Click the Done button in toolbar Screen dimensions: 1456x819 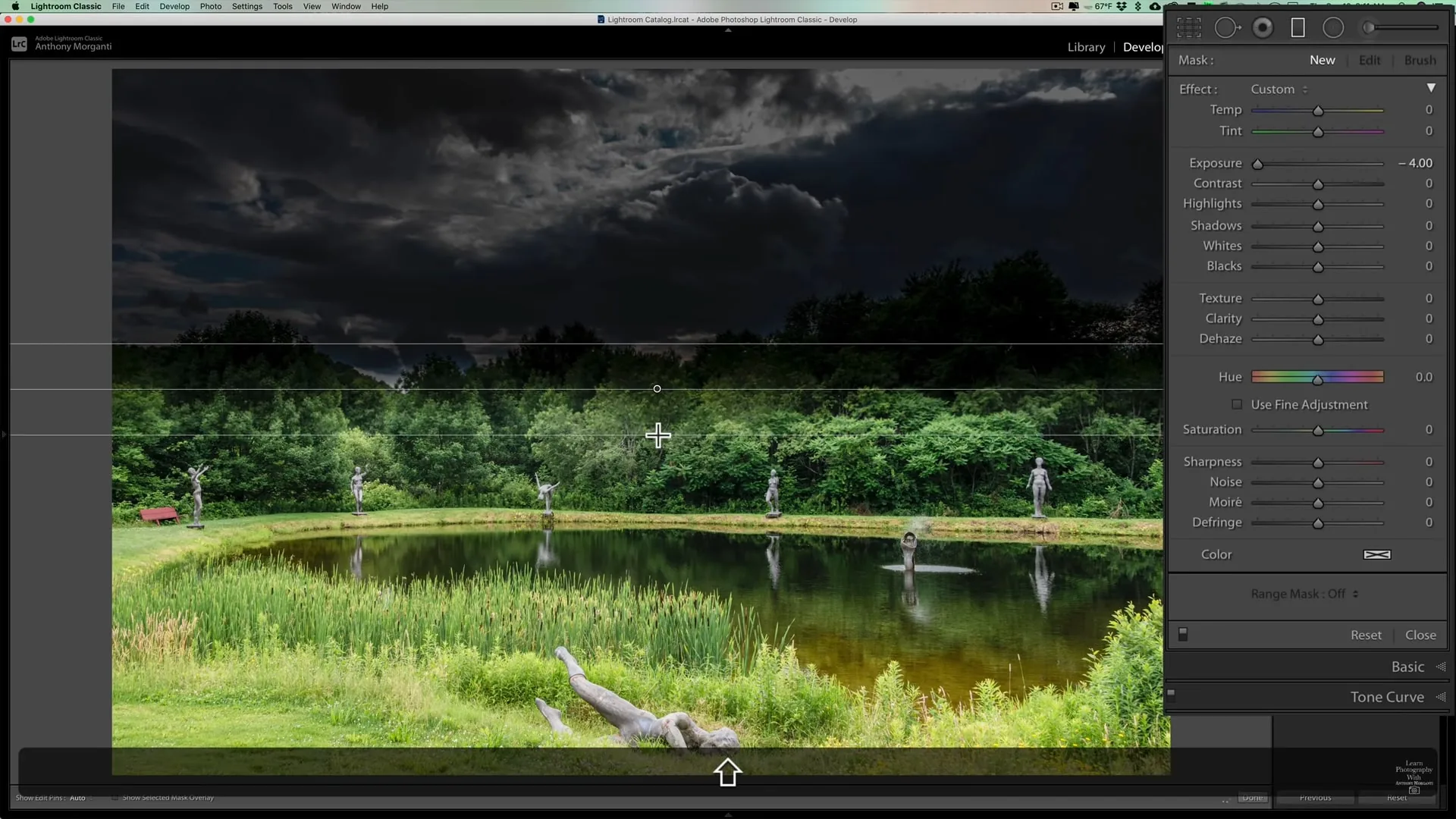pos(1253,798)
